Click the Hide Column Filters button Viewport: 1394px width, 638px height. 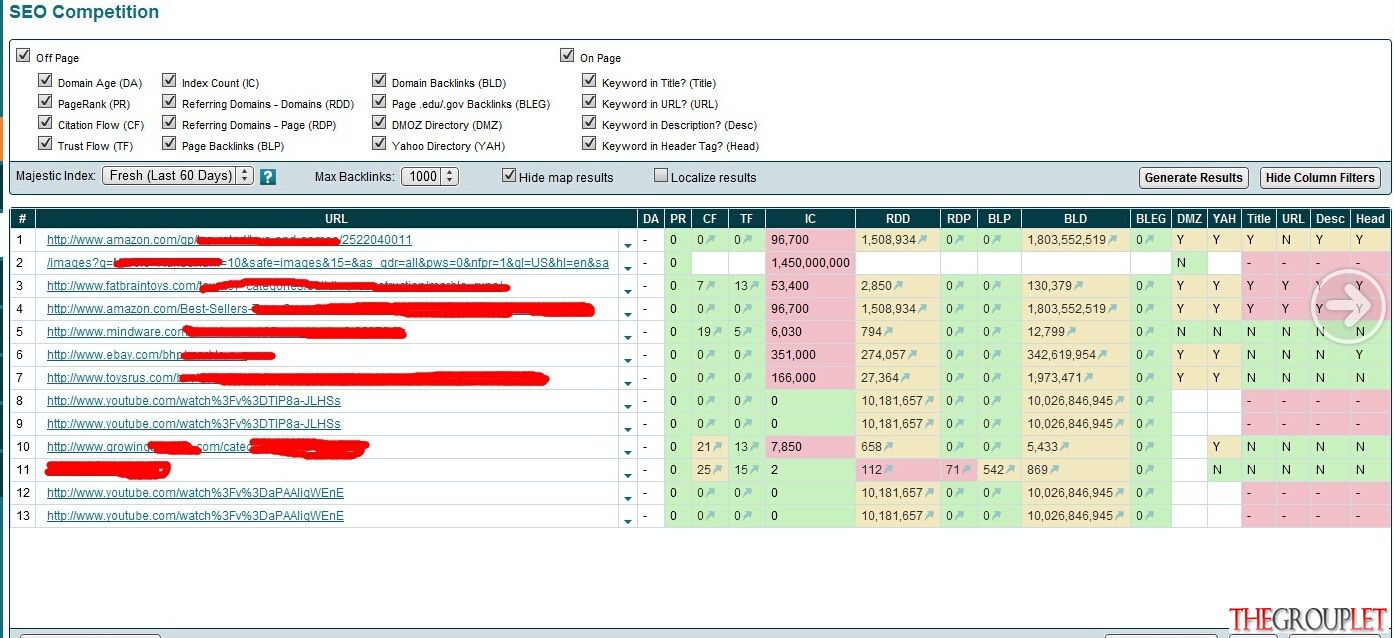coord(1320,178)
